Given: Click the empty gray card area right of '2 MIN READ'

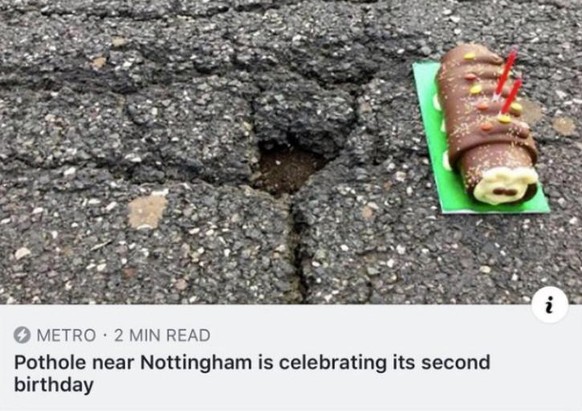Looking at the screenshot, I should point(371,335).
